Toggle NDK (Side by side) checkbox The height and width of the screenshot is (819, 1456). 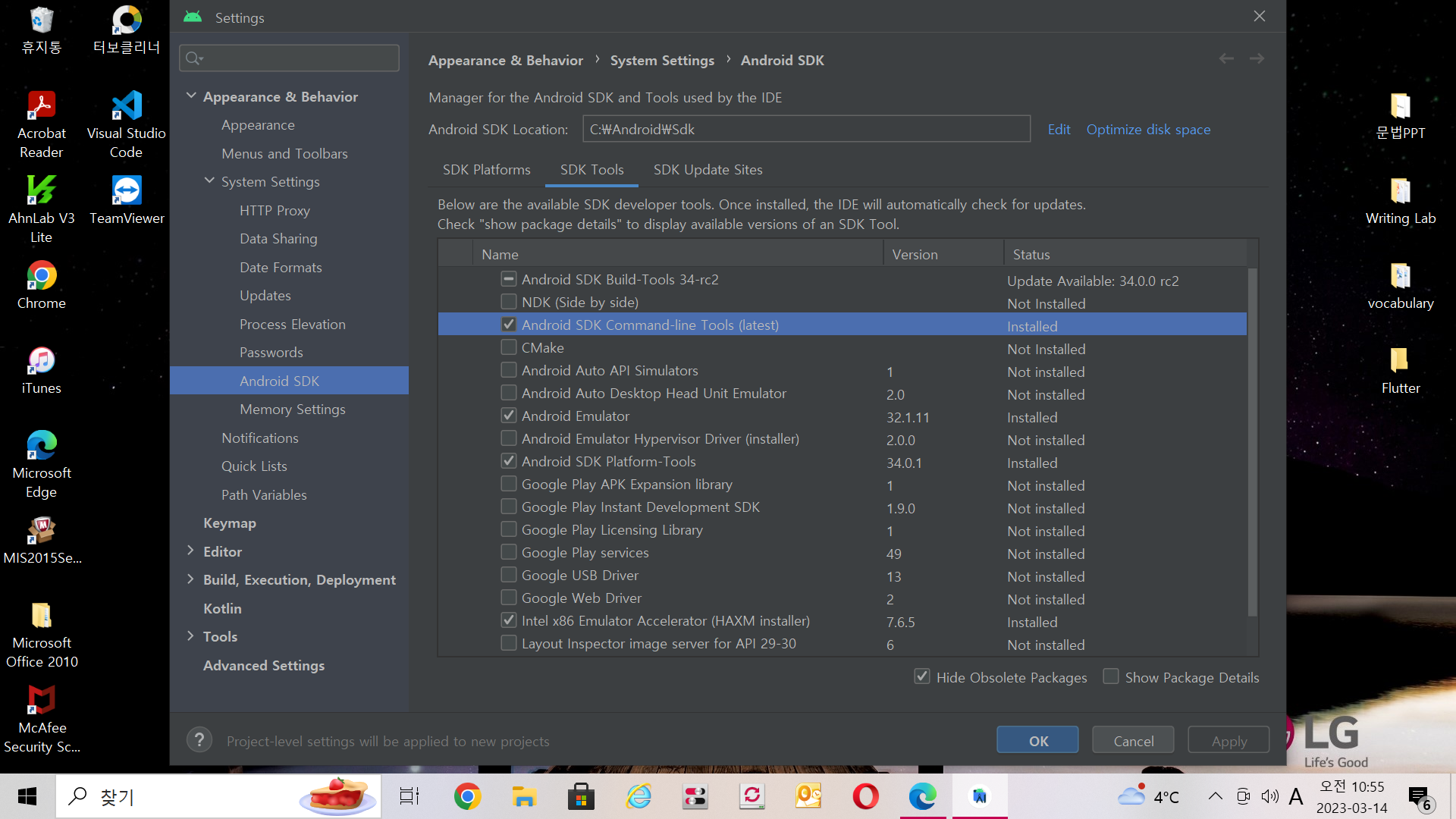(509, 302)
